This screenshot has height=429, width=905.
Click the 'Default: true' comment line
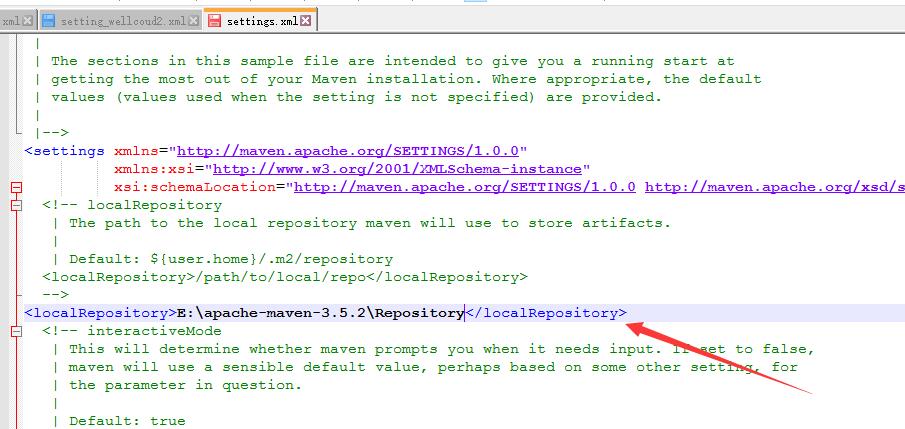coord(119,420)
